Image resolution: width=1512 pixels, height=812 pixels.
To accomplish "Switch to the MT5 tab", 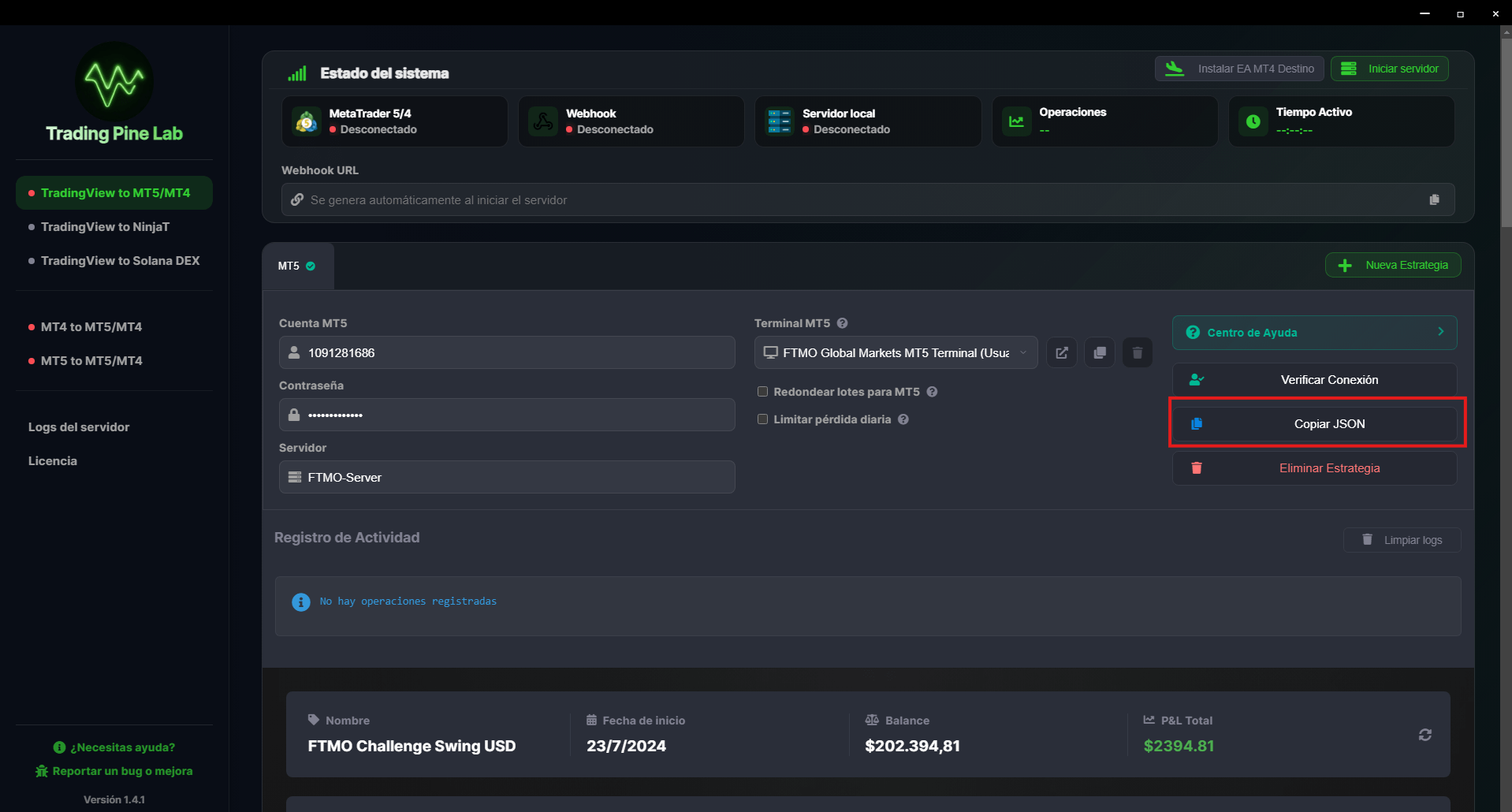I will point(297,266).
